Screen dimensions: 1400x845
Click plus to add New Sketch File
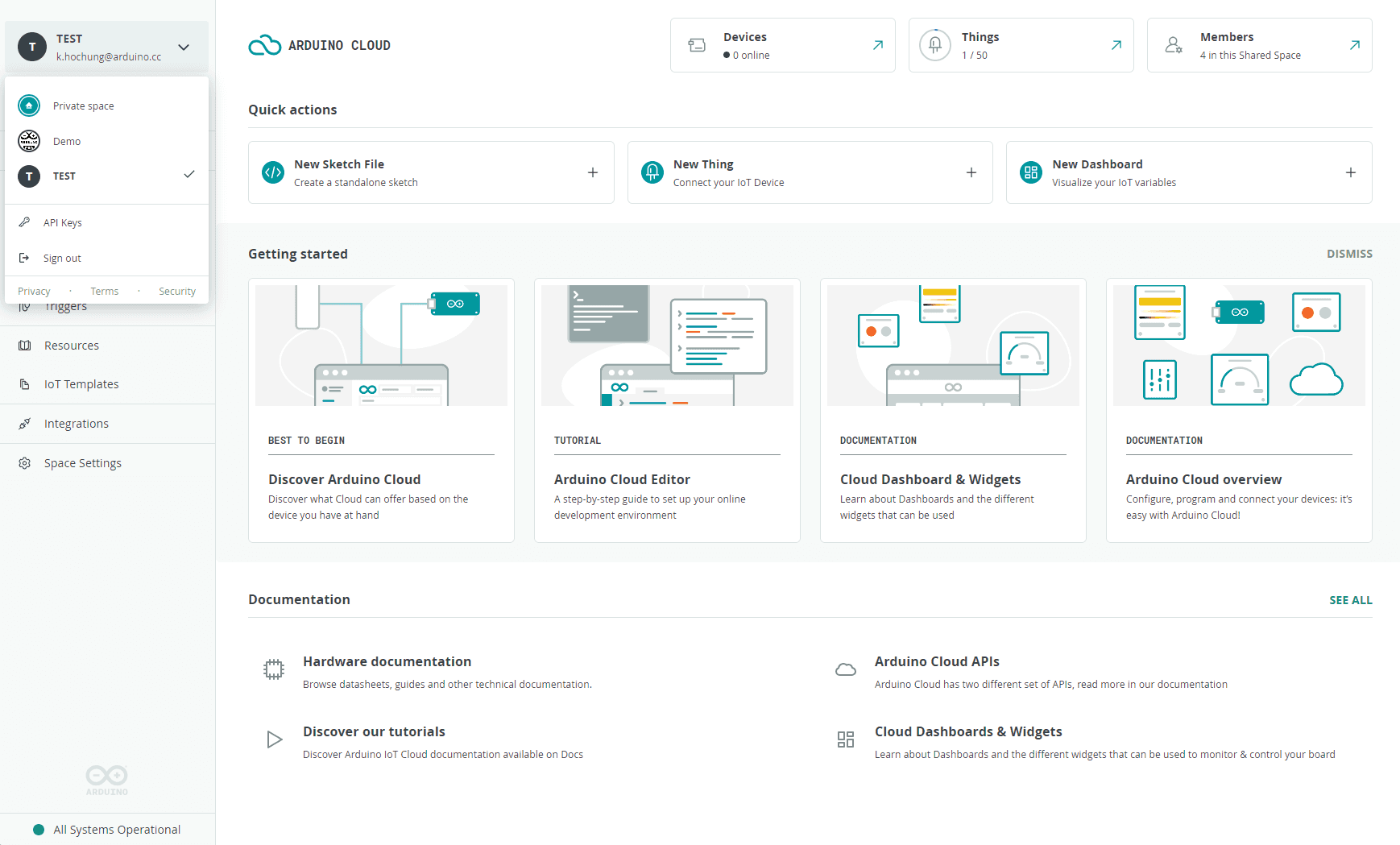pos(592,172)
